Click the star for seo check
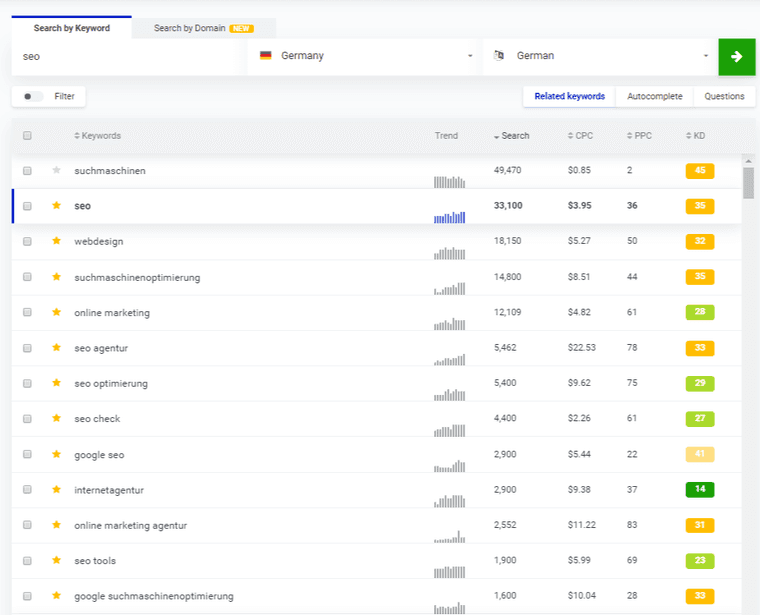The image size is (760, 615). [56, 418]
